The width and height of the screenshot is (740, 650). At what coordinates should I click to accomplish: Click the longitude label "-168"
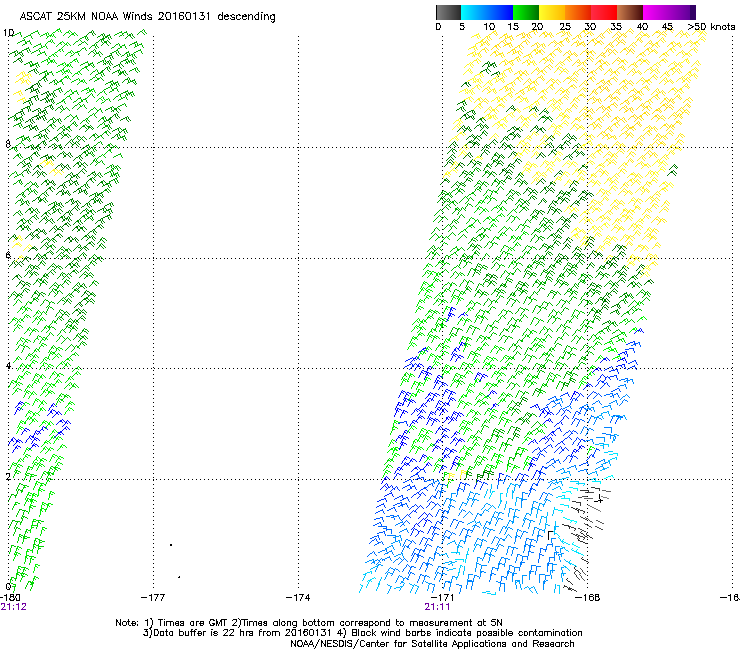click(588, 598)
